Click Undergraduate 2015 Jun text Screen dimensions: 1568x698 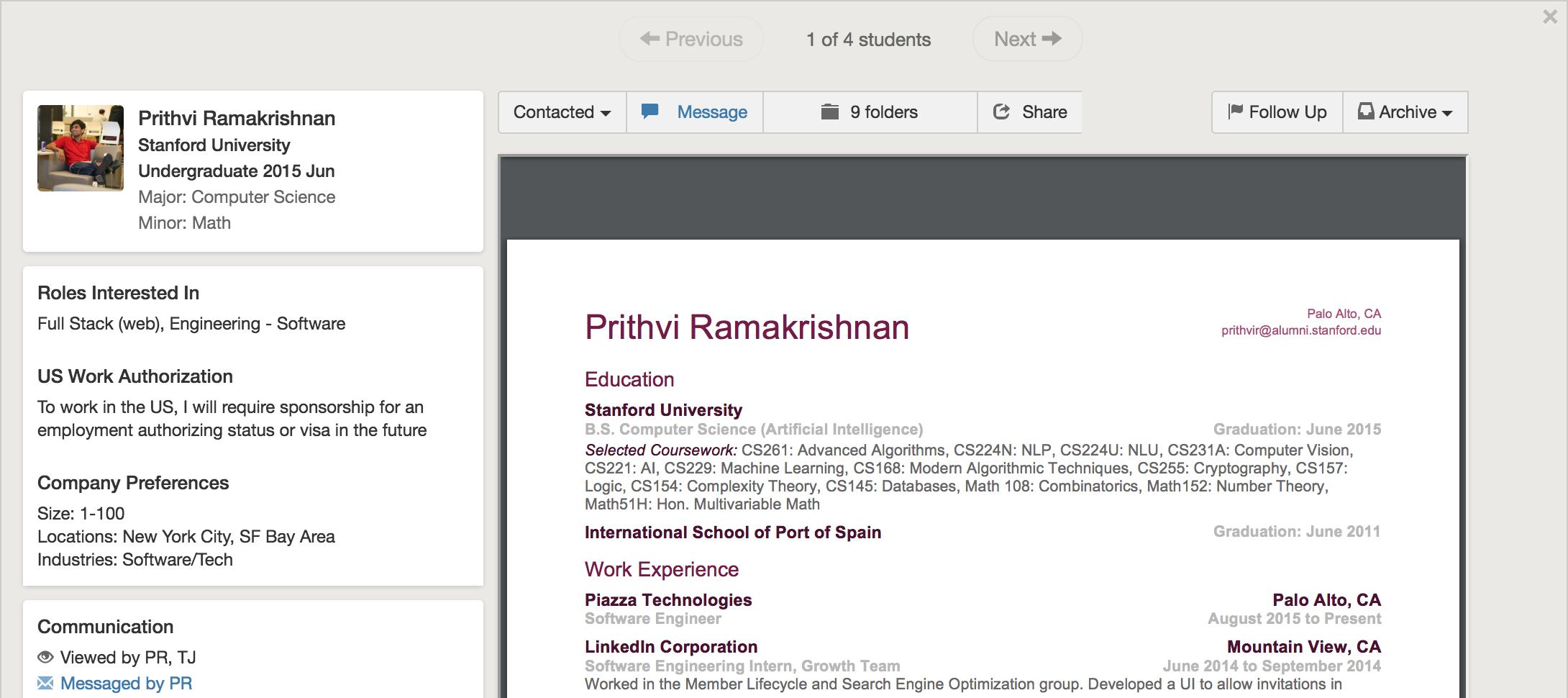pyautogui.click(x=237, y=171)
